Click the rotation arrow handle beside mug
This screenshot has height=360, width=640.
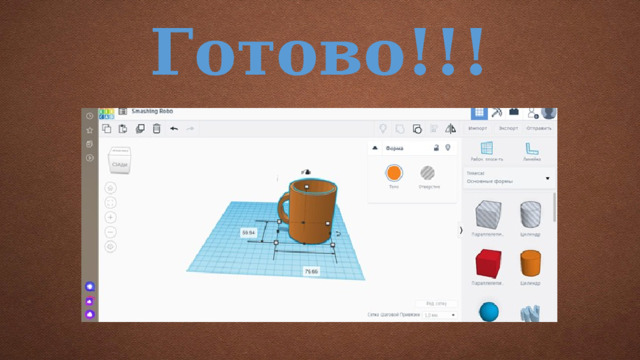[338, 233]
